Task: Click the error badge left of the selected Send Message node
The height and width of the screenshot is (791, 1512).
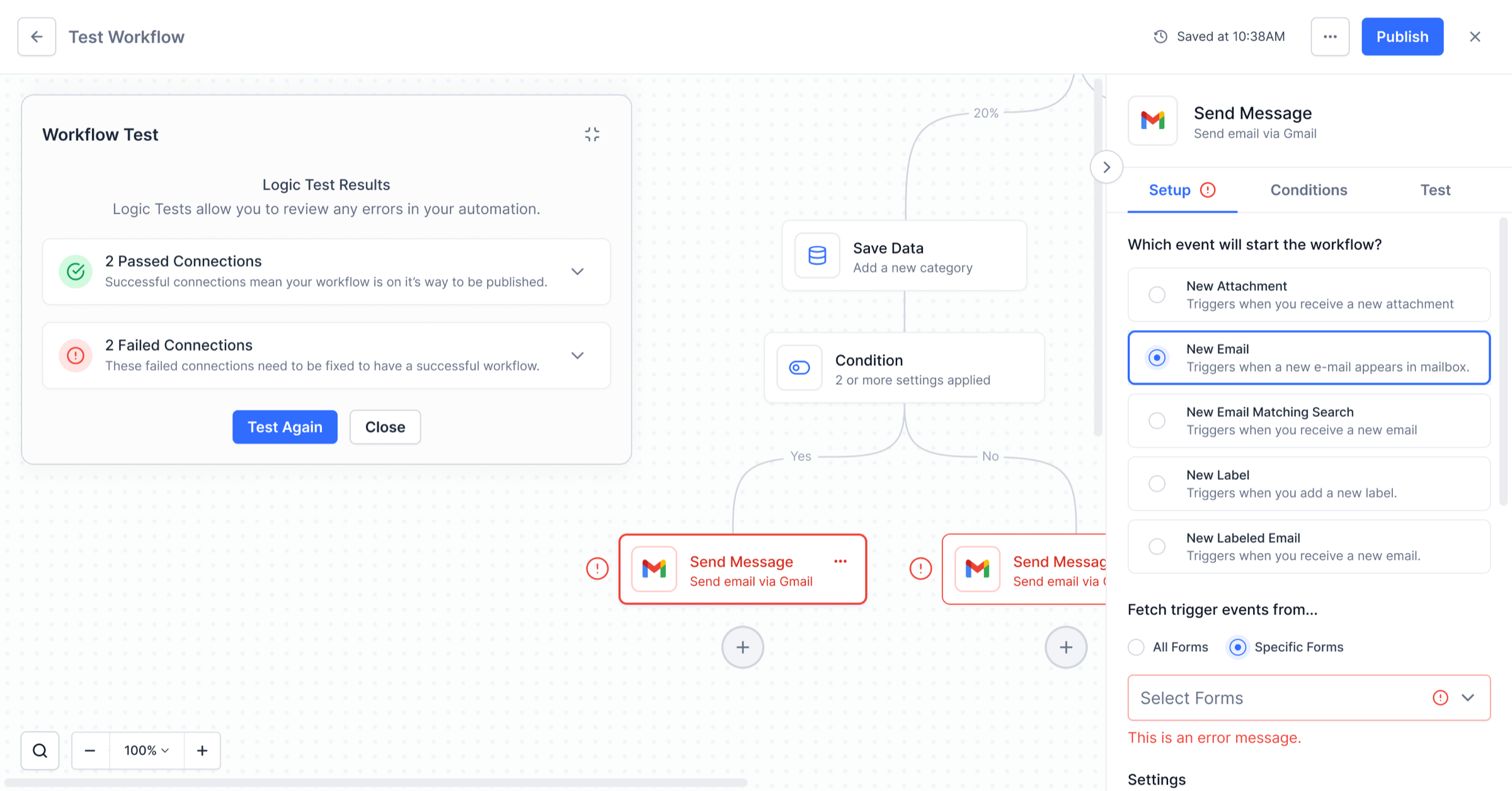Action: click(x=597, y=569)
